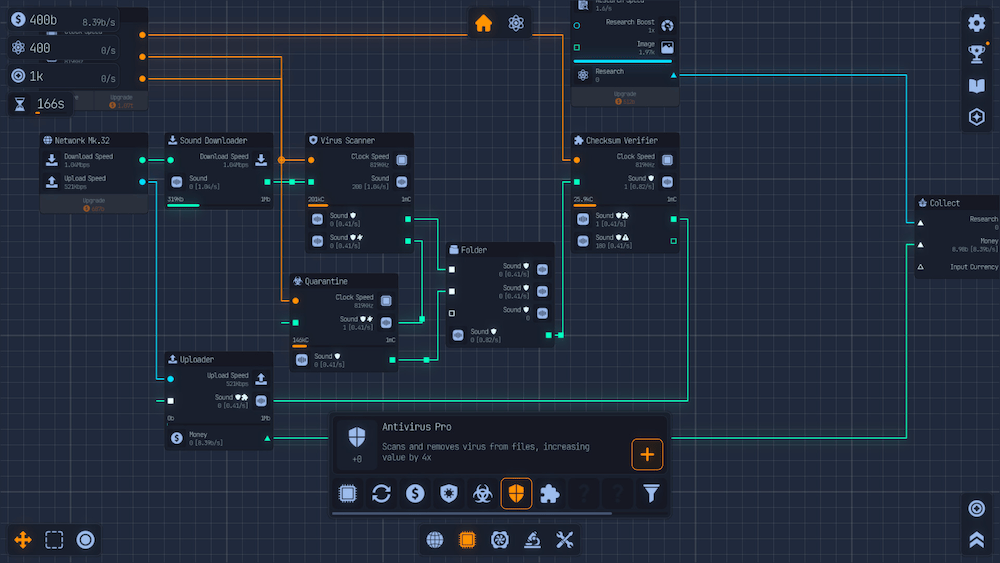Image resolution: width=1000 pixels, height=563 pixels.
Task: Click the settings gear icon
Action: click(977, 23)
